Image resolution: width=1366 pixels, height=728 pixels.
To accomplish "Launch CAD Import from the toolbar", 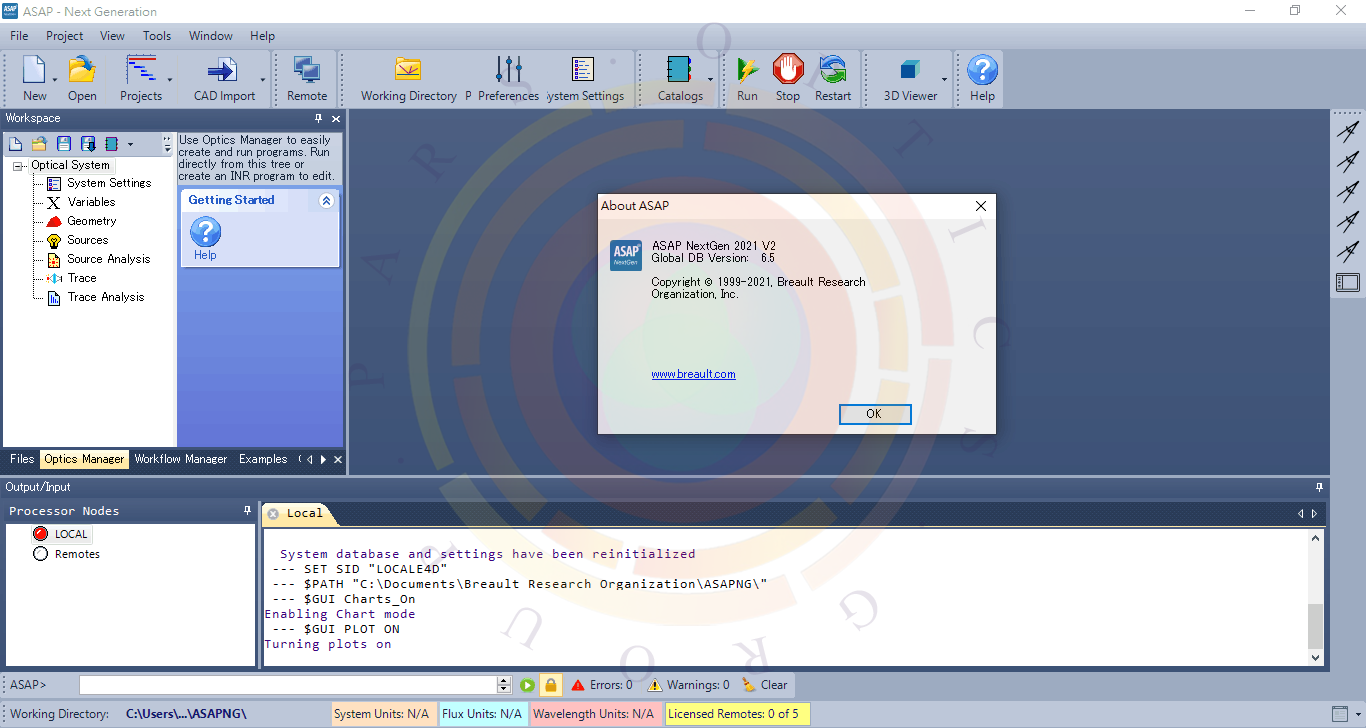I will [x=222, y=70].
